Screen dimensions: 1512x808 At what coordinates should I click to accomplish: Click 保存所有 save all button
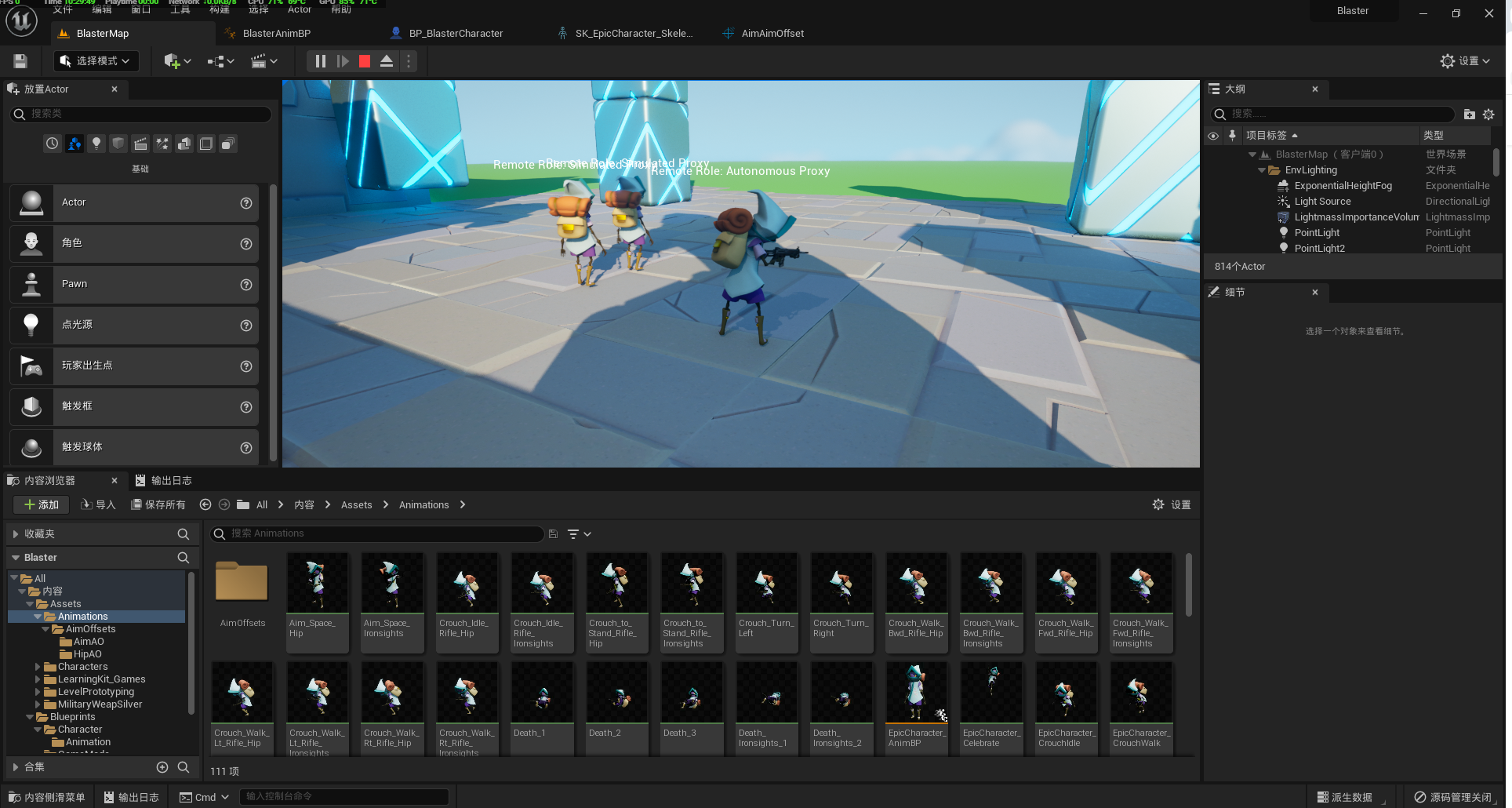point(158,504)
